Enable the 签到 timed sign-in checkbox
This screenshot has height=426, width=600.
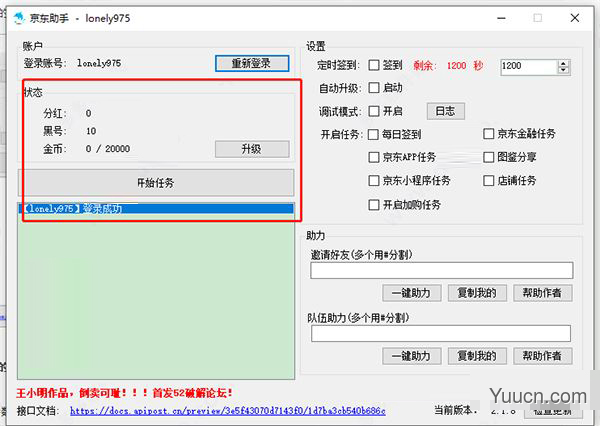coord(374,65)
